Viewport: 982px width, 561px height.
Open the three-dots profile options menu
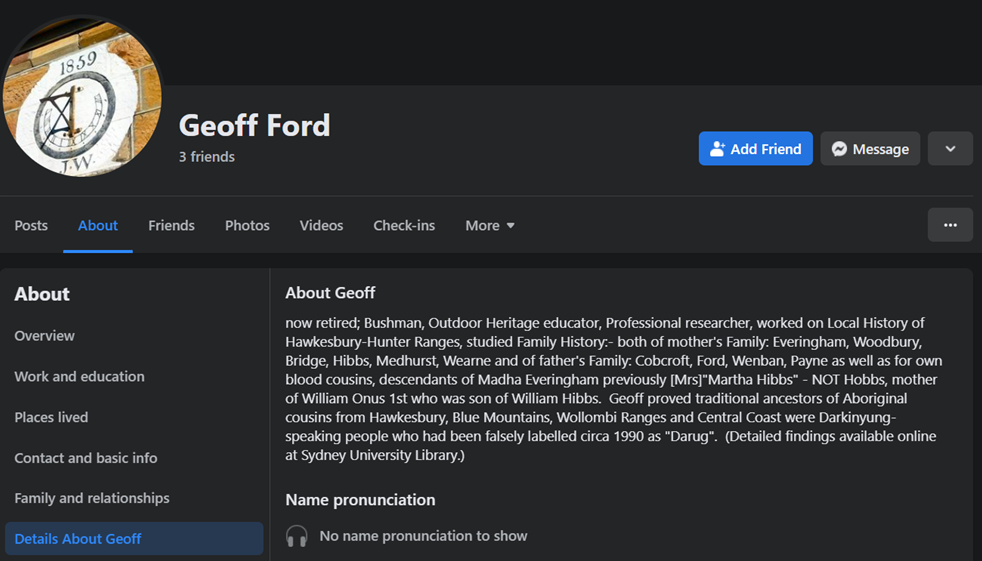click(950, 225)
